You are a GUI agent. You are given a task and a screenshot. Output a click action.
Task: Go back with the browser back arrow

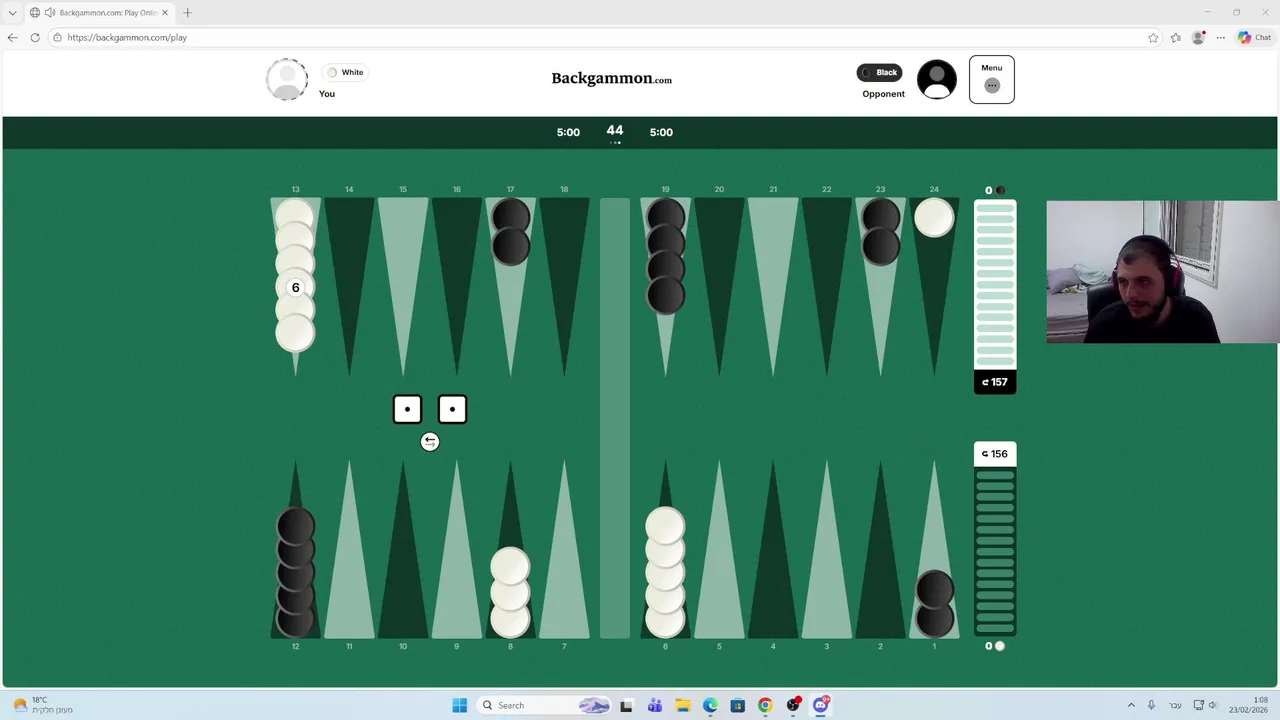12,37
